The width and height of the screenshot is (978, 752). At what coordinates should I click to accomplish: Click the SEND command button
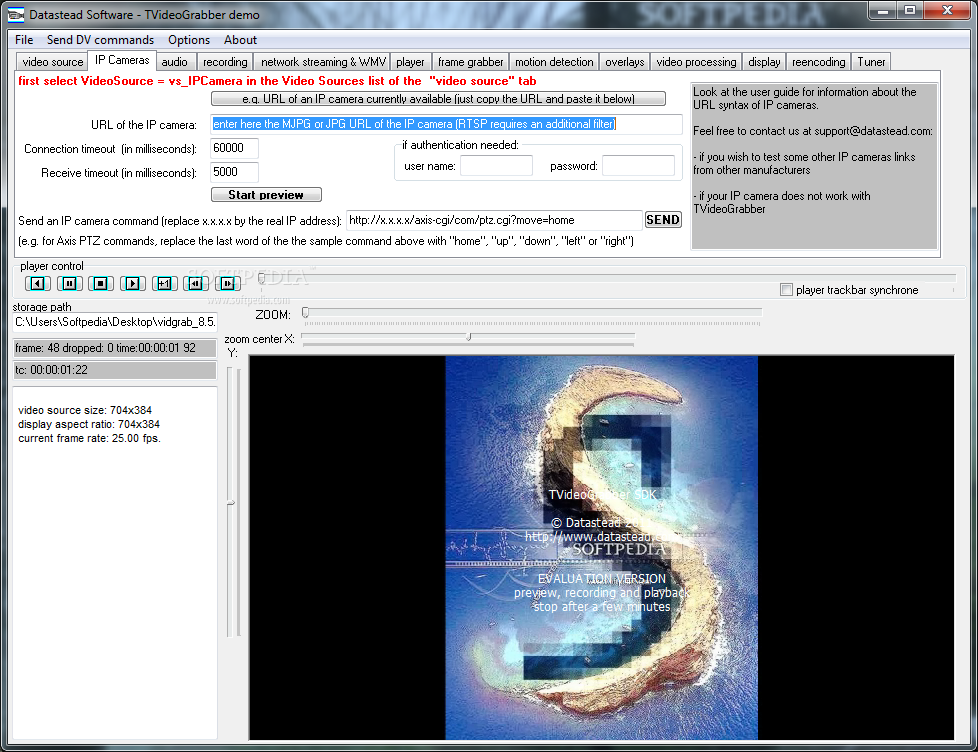663,219
